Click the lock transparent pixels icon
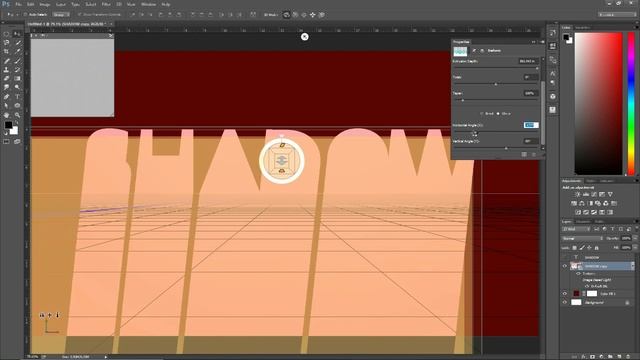 575,248
